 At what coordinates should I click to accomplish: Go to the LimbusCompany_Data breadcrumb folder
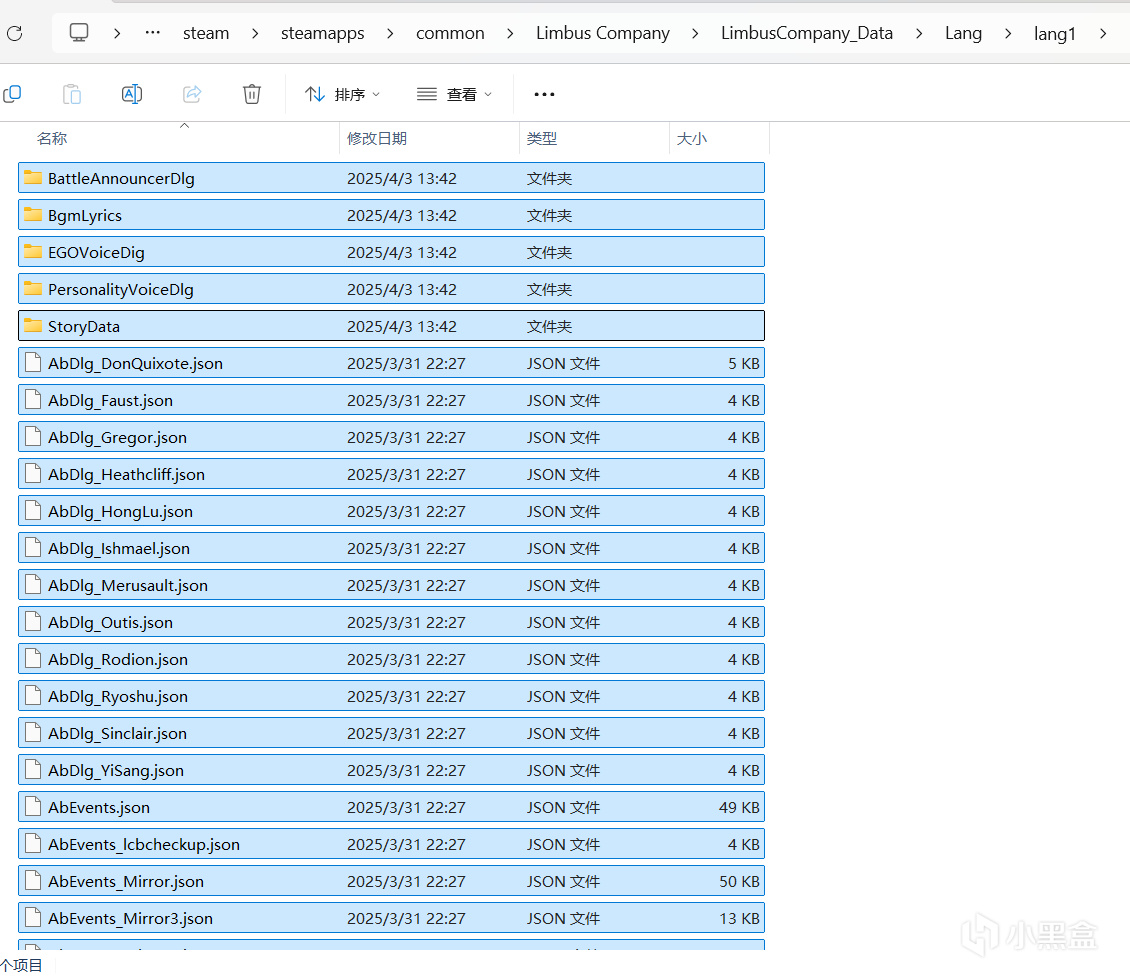[x=807, y=33]
